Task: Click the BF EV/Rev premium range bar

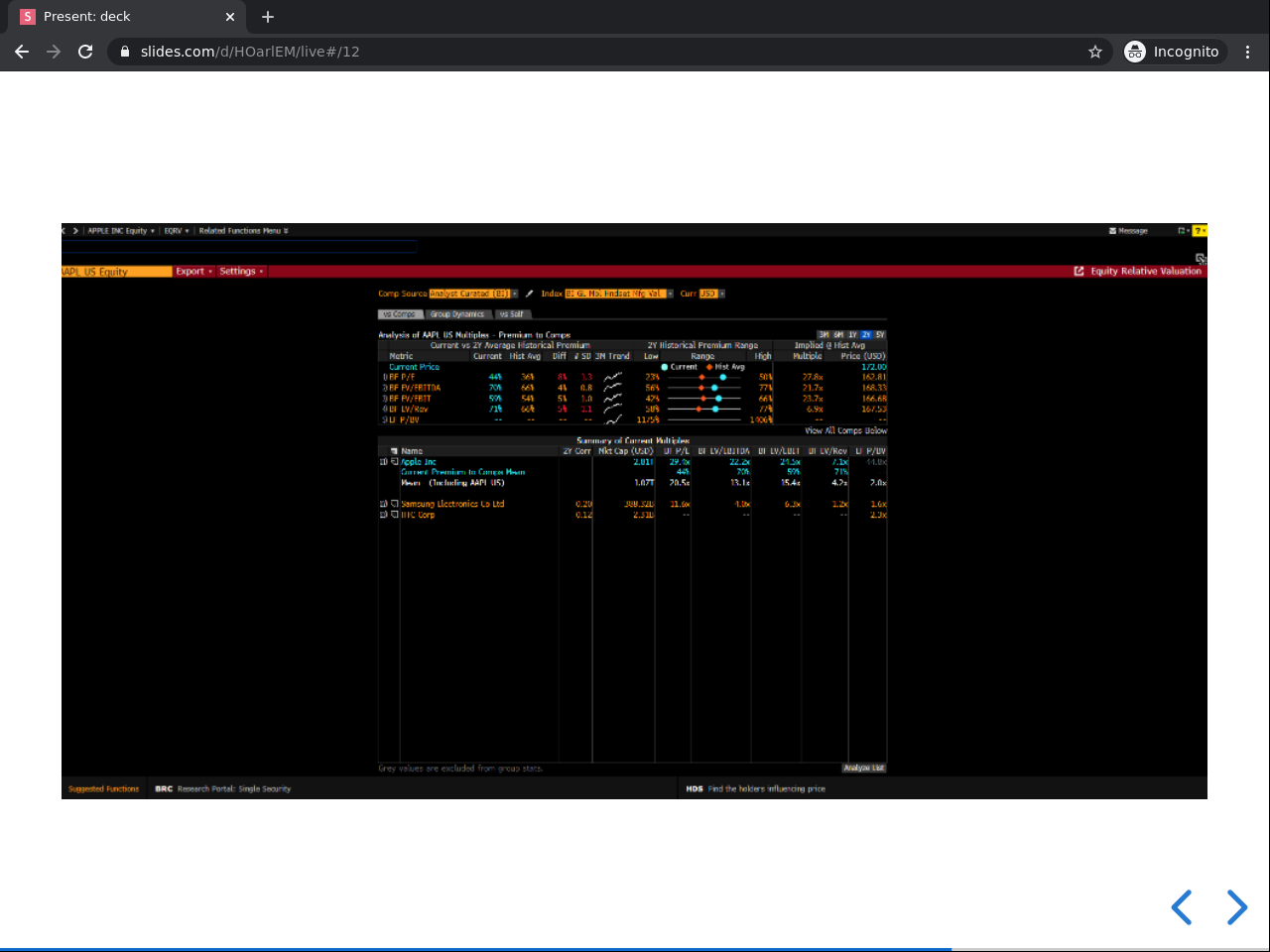Action: 703,409
